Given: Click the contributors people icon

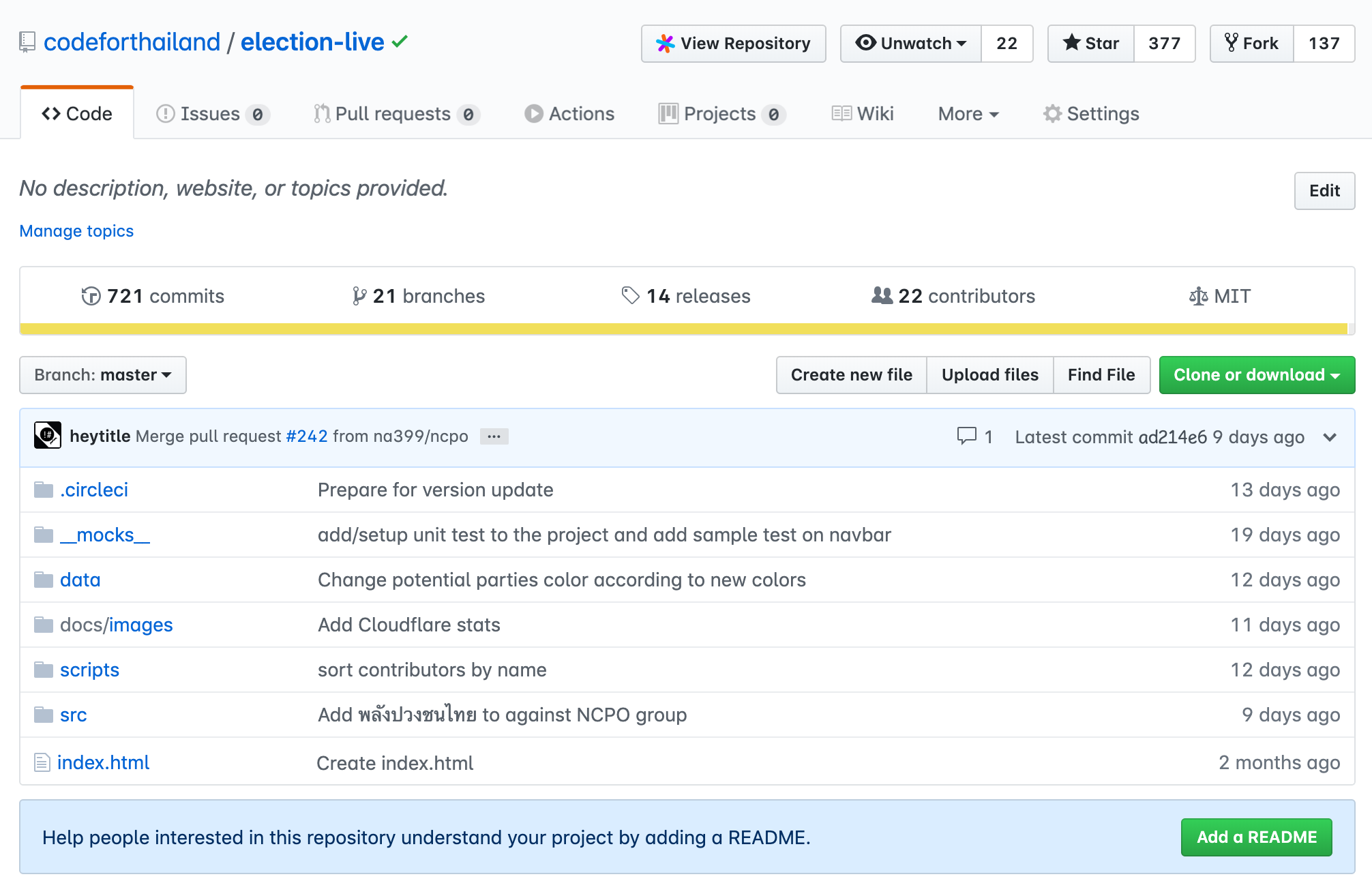Looking at the screenshot, I should (882, 295).
